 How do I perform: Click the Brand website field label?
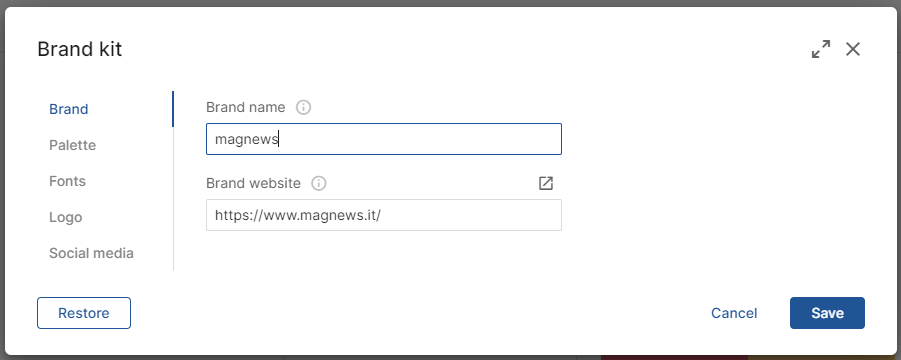[253, 183]
